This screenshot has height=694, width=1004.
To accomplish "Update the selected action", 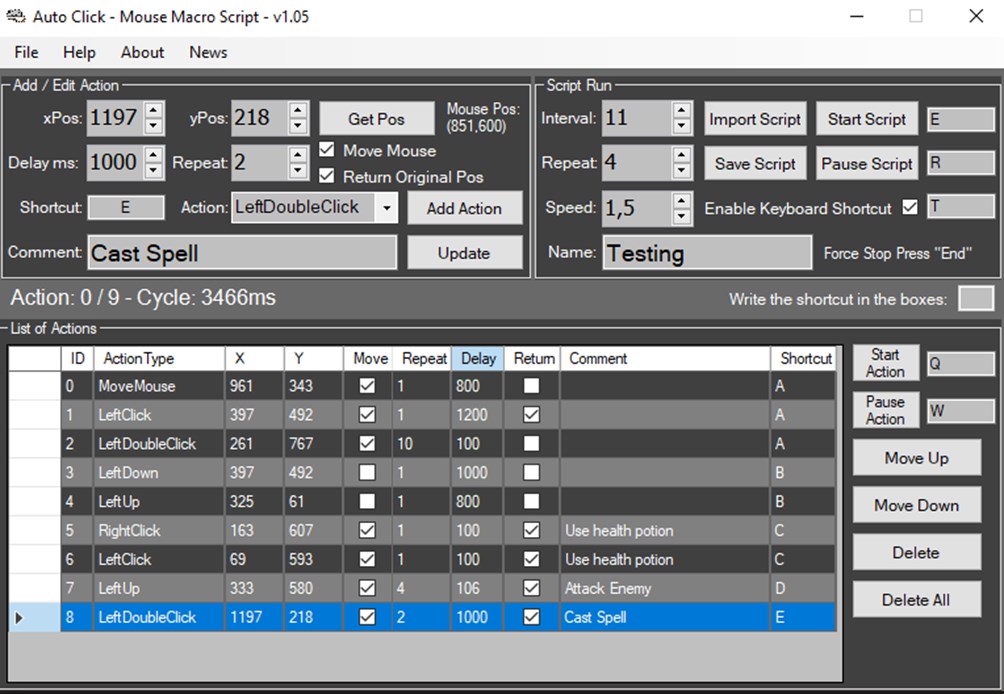I will click(465, 252).
